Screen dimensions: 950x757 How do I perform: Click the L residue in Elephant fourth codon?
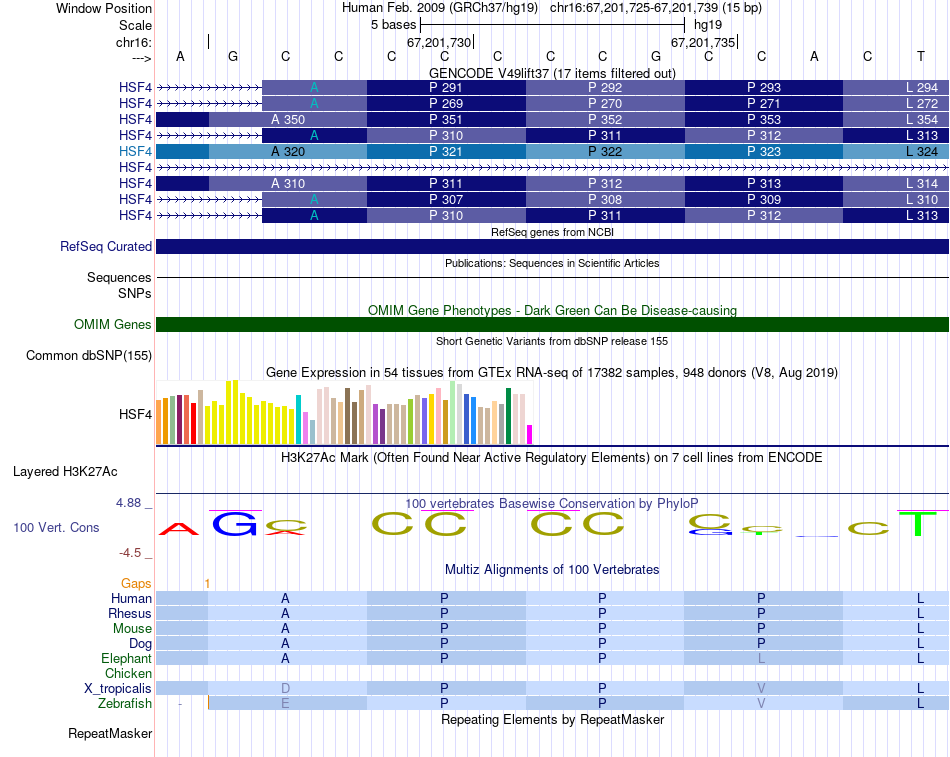(762, 658)
